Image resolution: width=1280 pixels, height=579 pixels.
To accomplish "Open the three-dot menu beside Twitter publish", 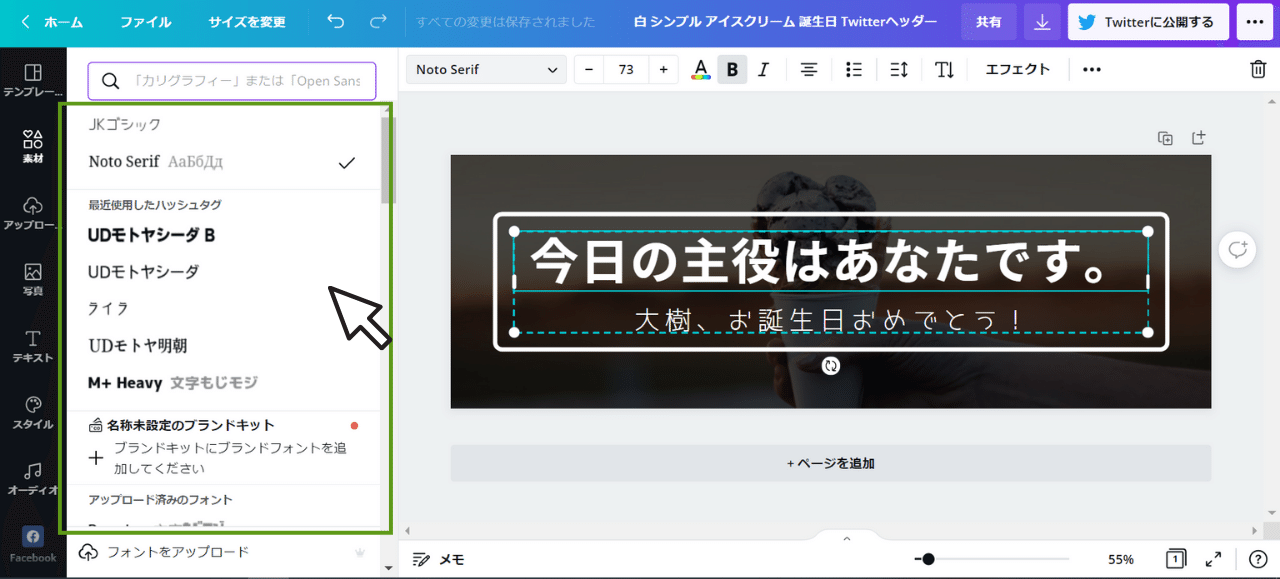I will pyautogui.click(x=1255, y=22).
